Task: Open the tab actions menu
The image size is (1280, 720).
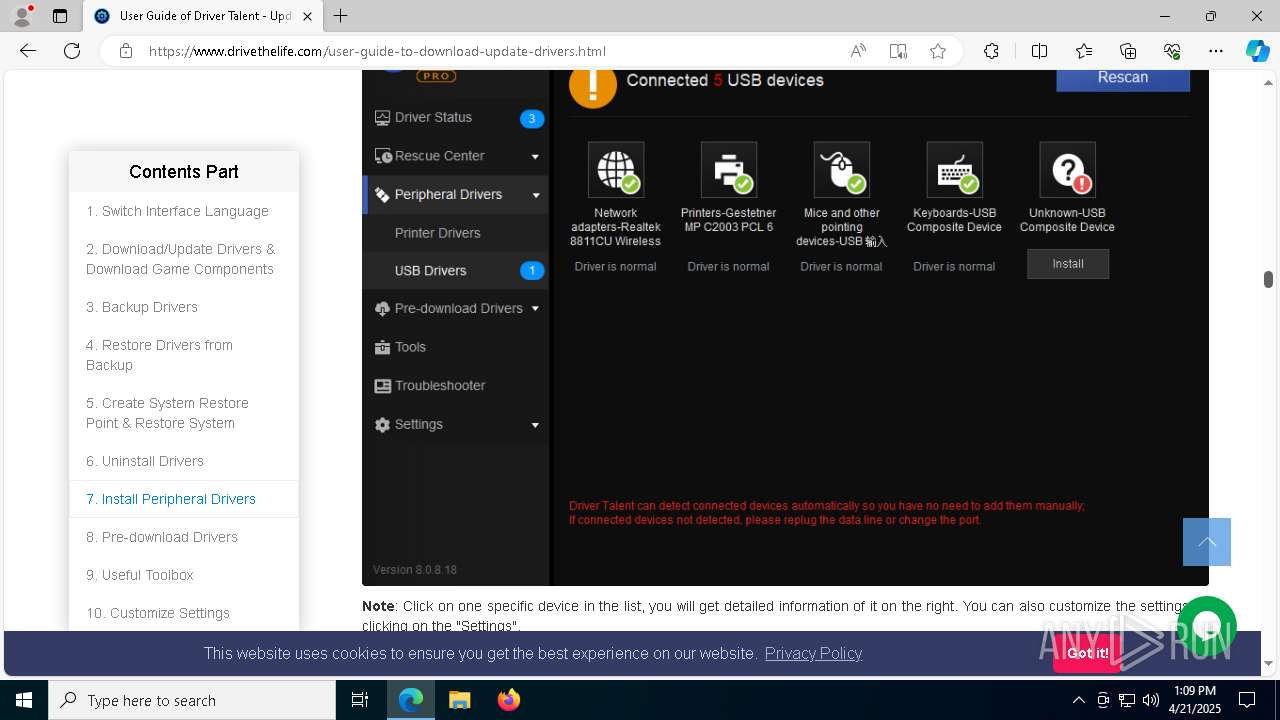Action: [x=59, y=16]
